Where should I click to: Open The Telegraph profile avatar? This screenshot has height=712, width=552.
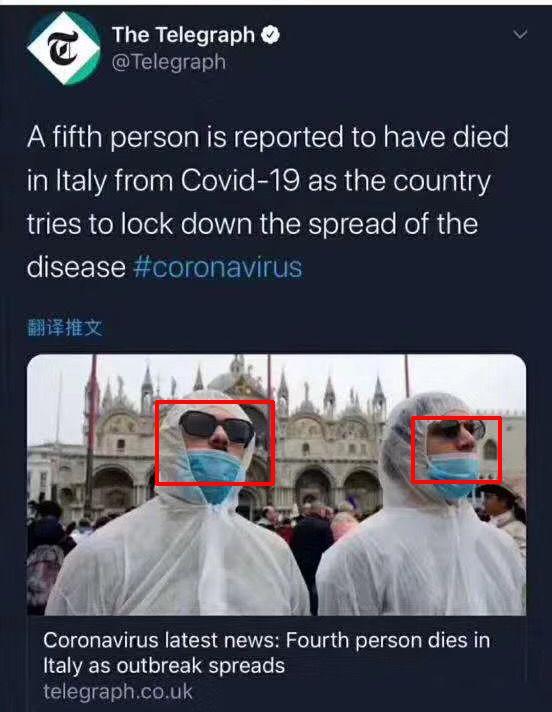[x=64, y=49]
